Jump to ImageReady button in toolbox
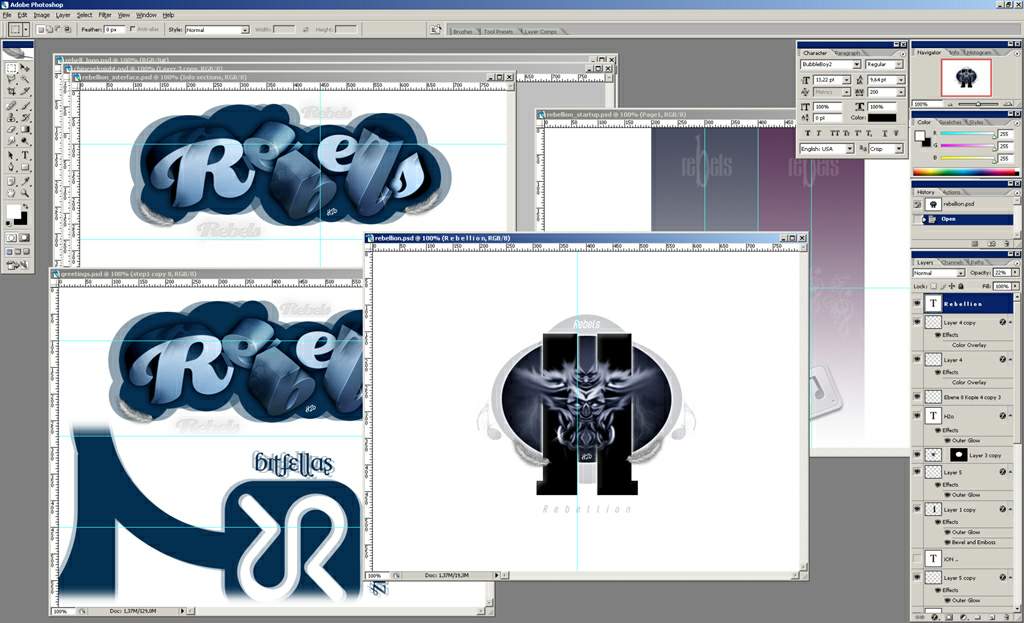 click(18, 264)
